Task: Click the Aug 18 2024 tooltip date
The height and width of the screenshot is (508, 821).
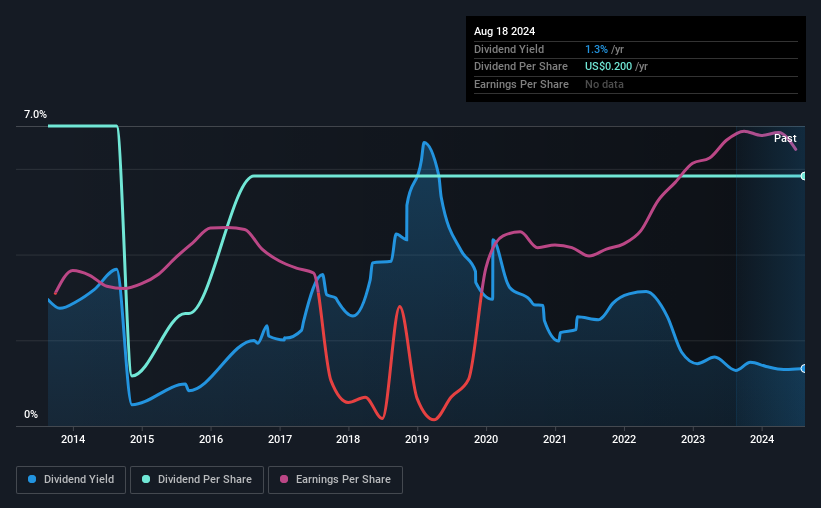Action: click(503, 32)
